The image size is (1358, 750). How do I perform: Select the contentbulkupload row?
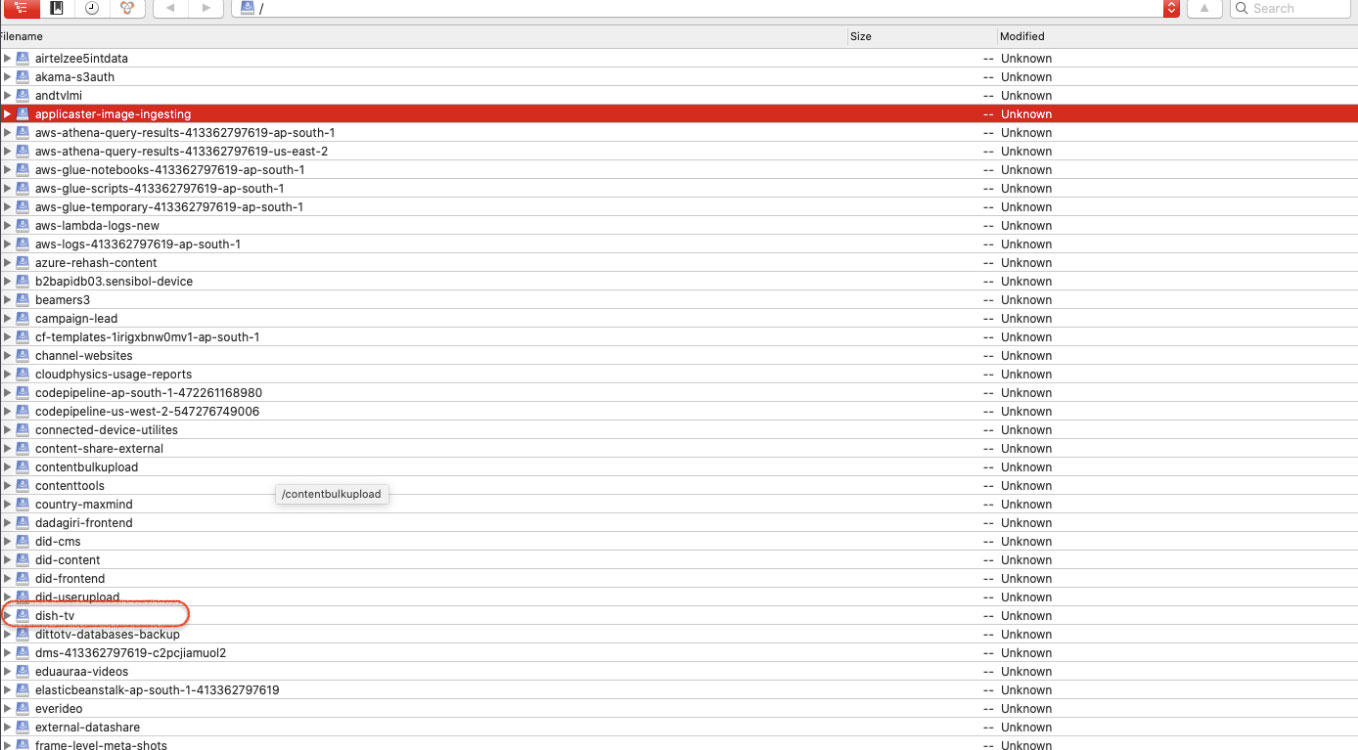click(x=679, y=467)
